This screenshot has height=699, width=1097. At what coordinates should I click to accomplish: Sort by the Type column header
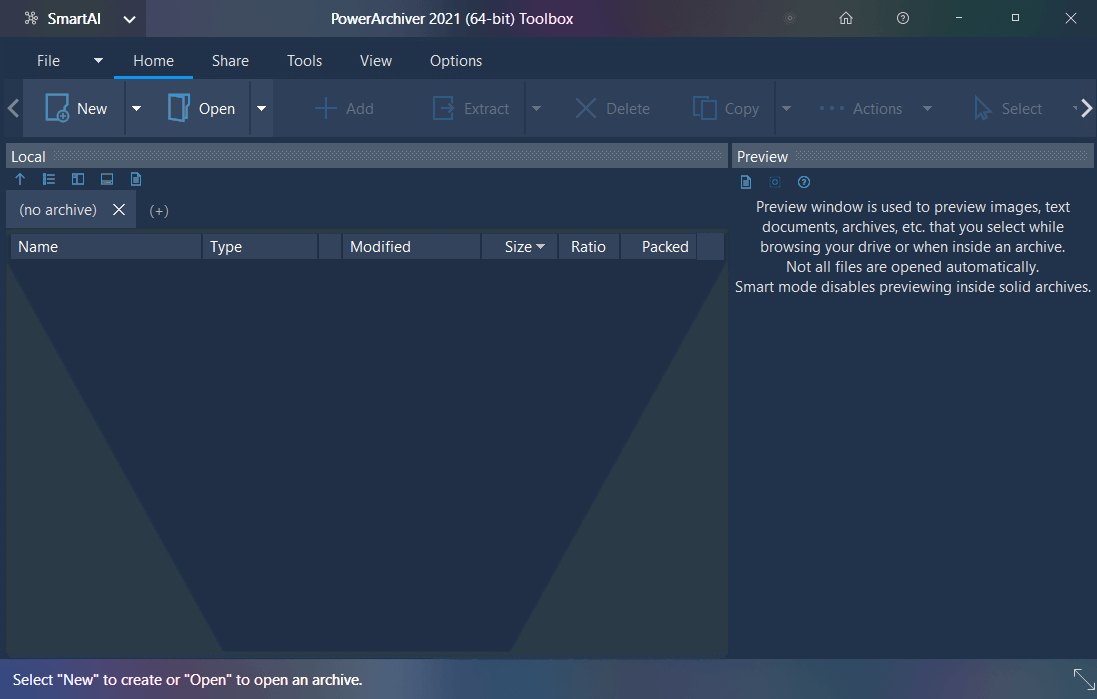click(260, 246)
